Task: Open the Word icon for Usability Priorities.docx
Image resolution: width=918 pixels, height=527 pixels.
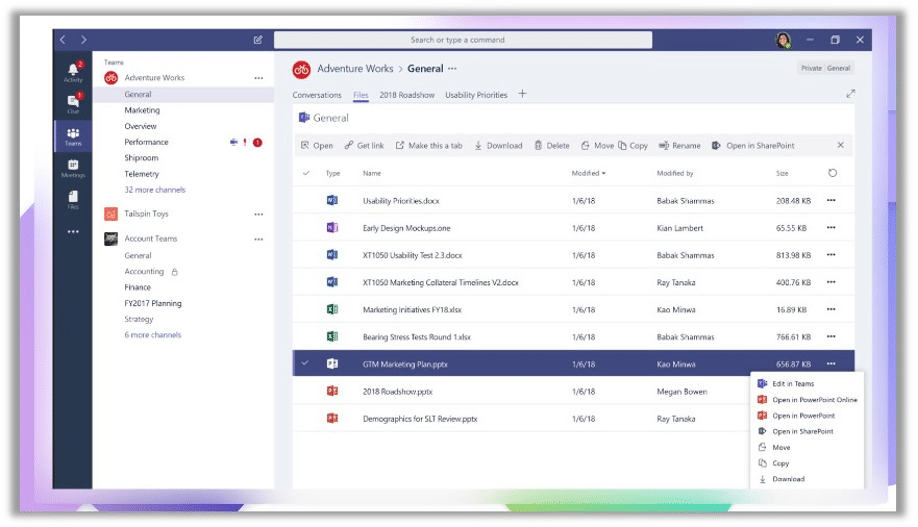Action: click(x=332, y=200)
